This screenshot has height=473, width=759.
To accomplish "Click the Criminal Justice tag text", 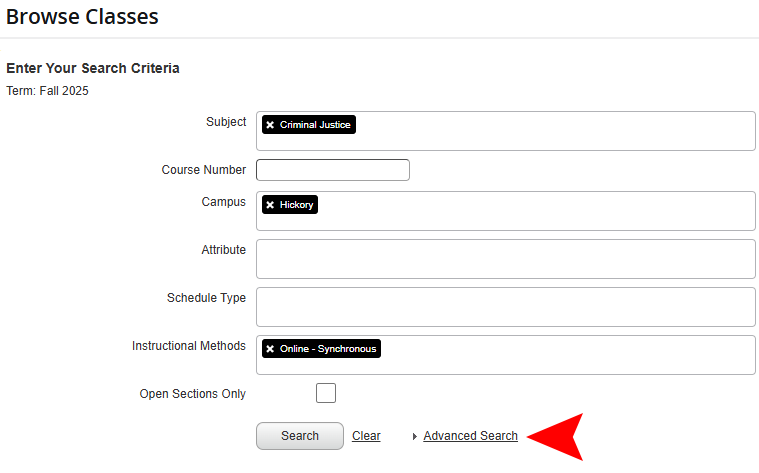I will 315,125.
